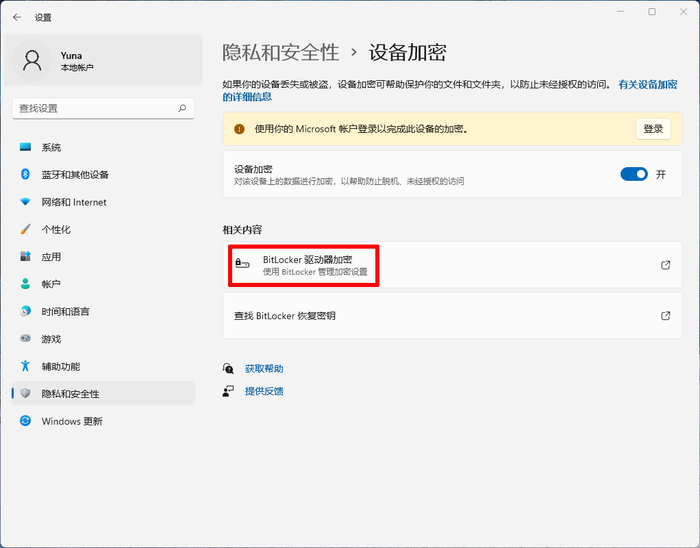The height and width of the screenshot is (548, 700).
Task: Open 帐户 settings category
Action: (103, 284)
